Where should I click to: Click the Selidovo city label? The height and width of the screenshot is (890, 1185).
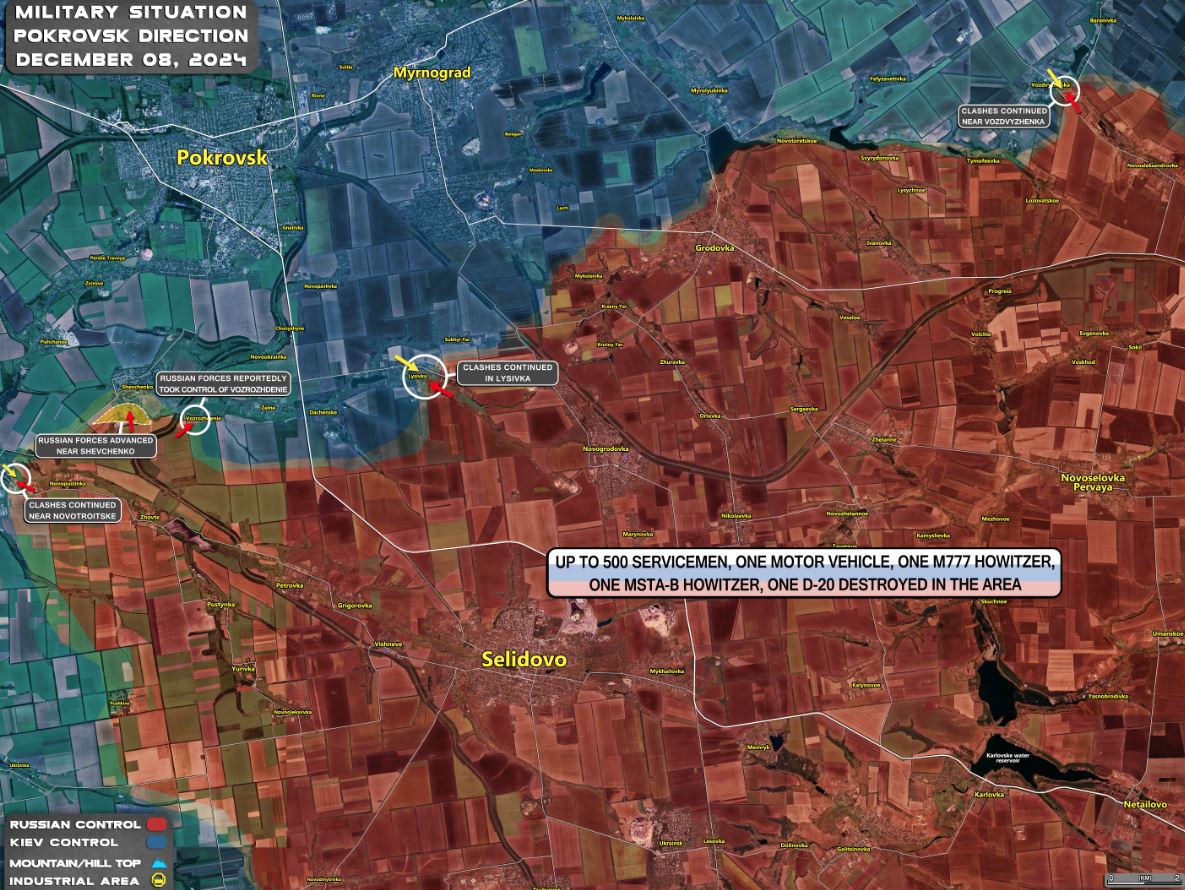pos(523,660)
